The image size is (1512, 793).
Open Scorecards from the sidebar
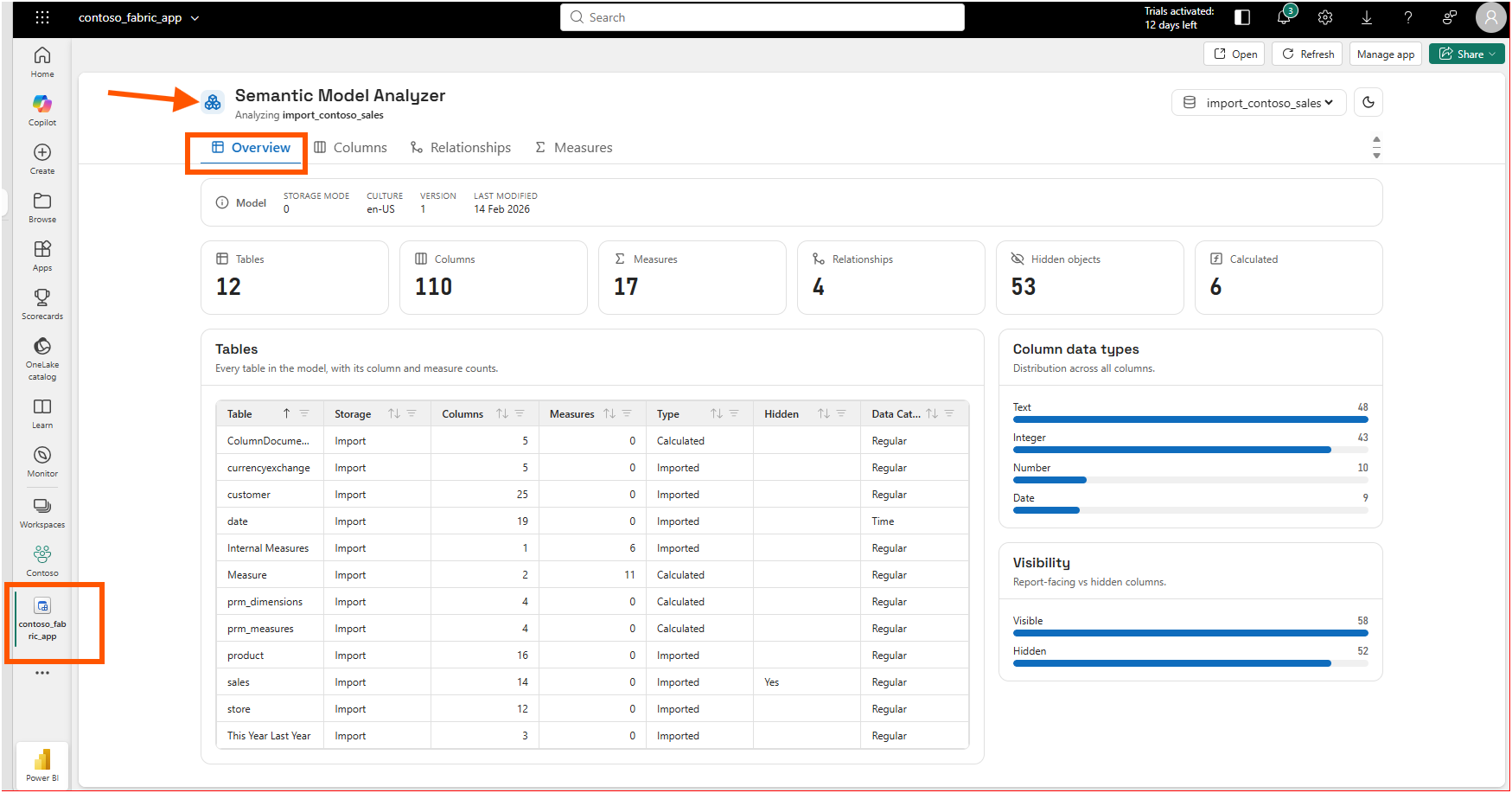[x=42, y=304]
